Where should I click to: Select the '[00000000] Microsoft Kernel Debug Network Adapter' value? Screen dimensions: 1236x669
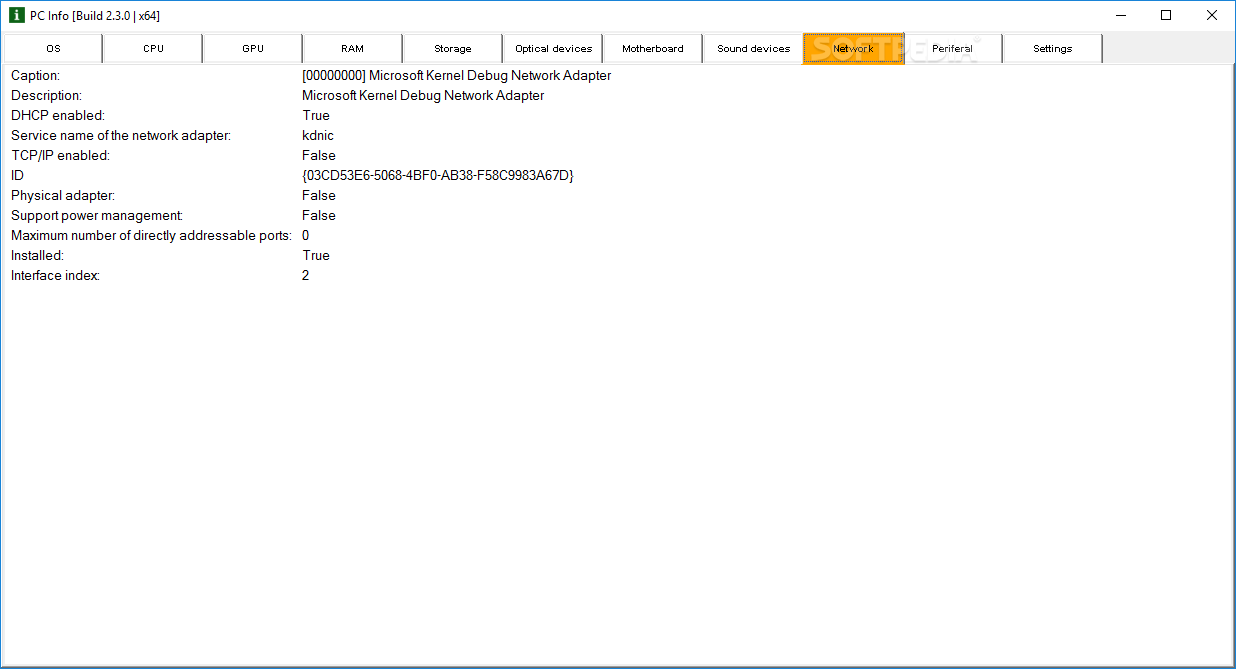(x=456, y=76)
